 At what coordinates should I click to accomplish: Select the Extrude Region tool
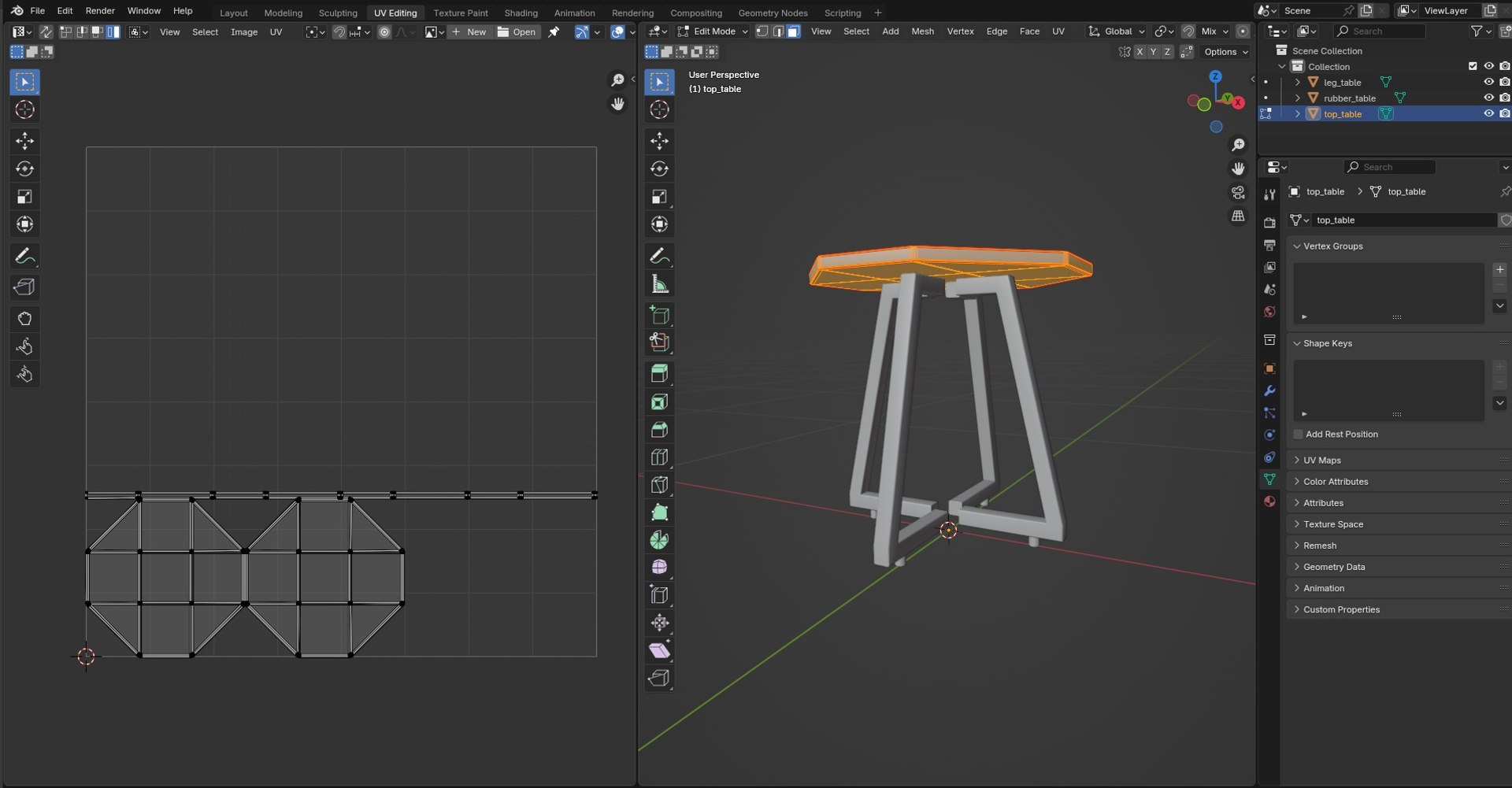coord(659,374)
